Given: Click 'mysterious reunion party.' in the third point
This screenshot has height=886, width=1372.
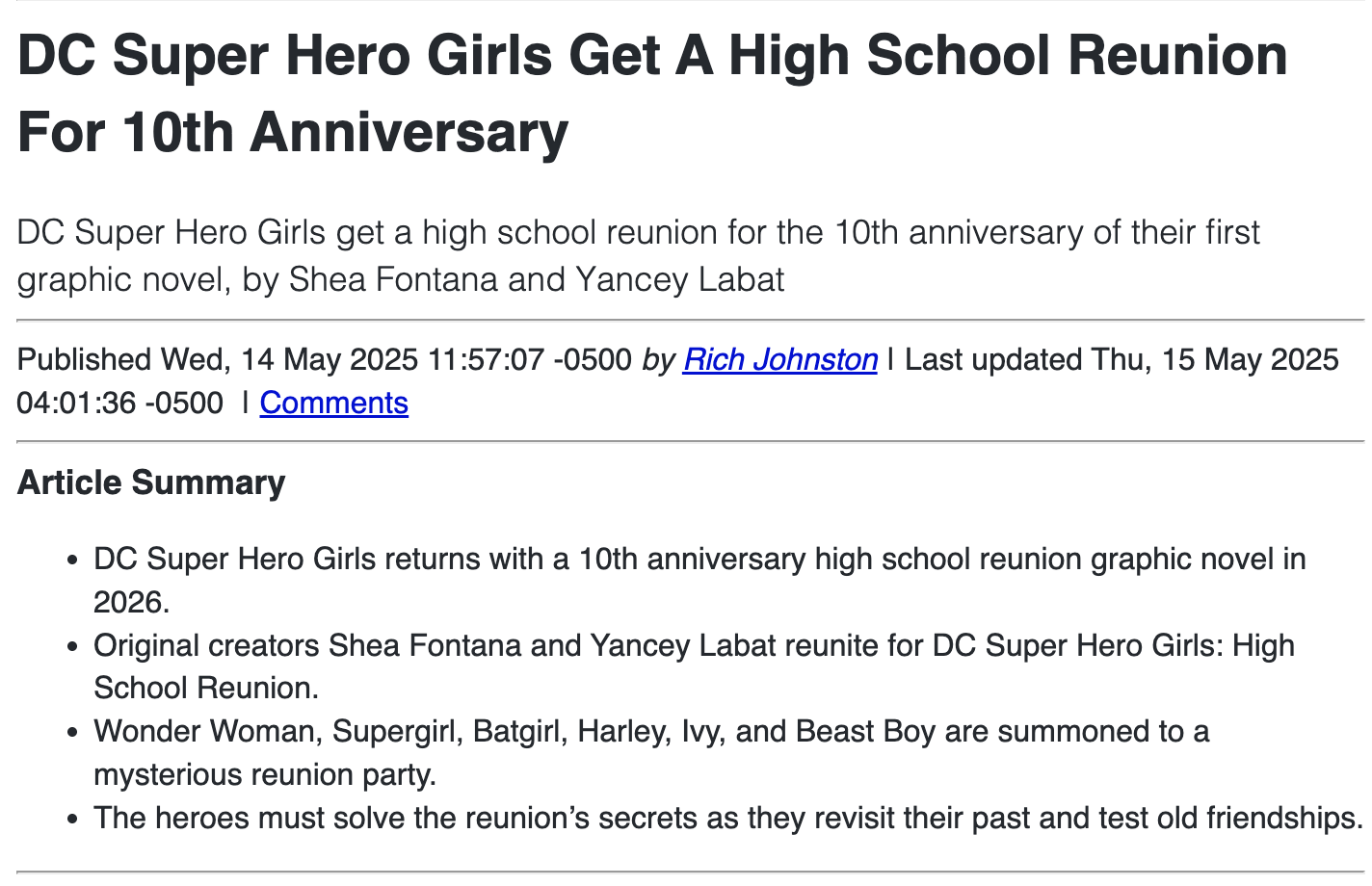Looking at the screenshot, I should (265, 774).
